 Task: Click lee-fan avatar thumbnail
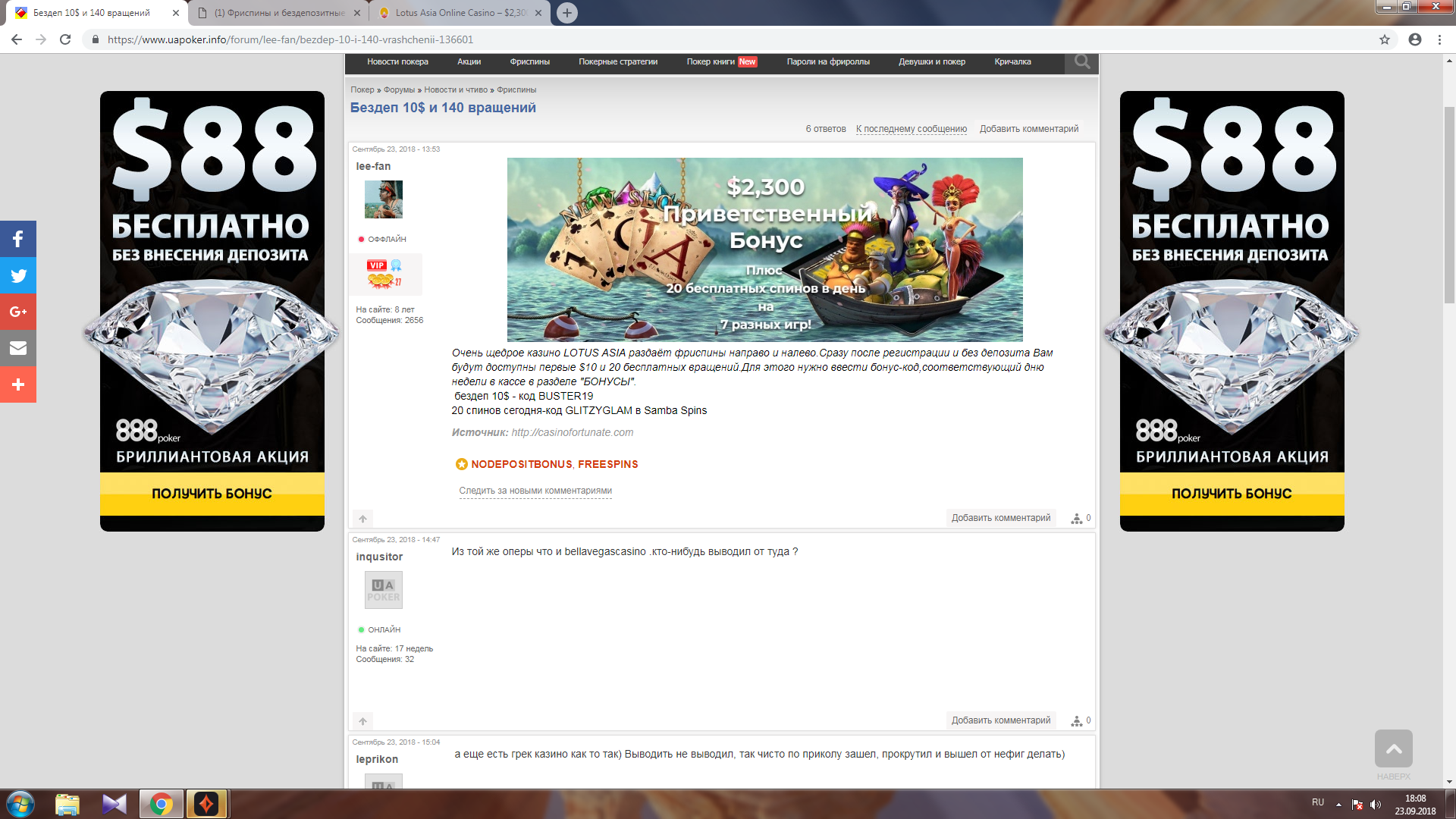tap(384, 199)
